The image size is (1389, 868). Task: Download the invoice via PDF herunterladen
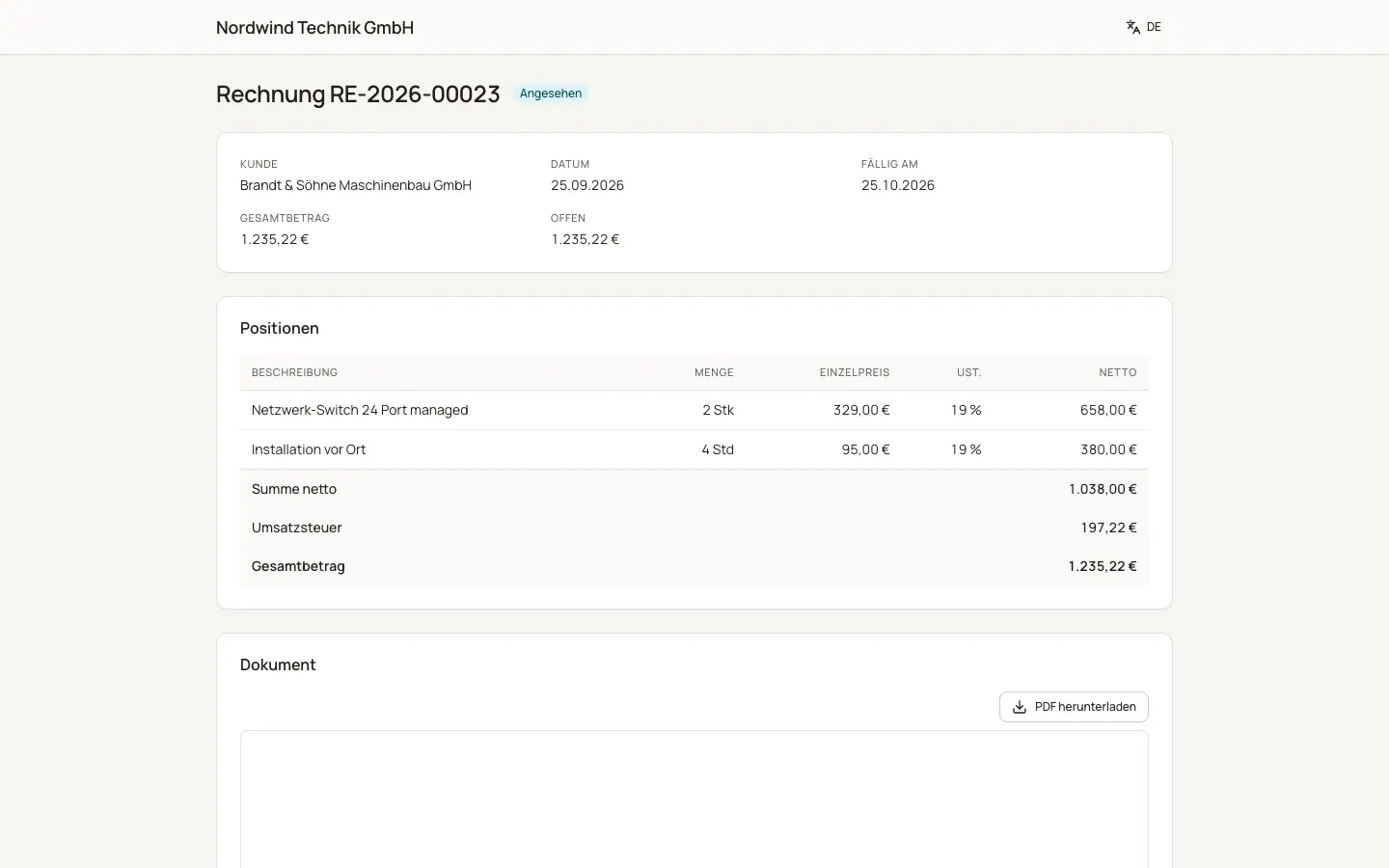point(1074,707)
